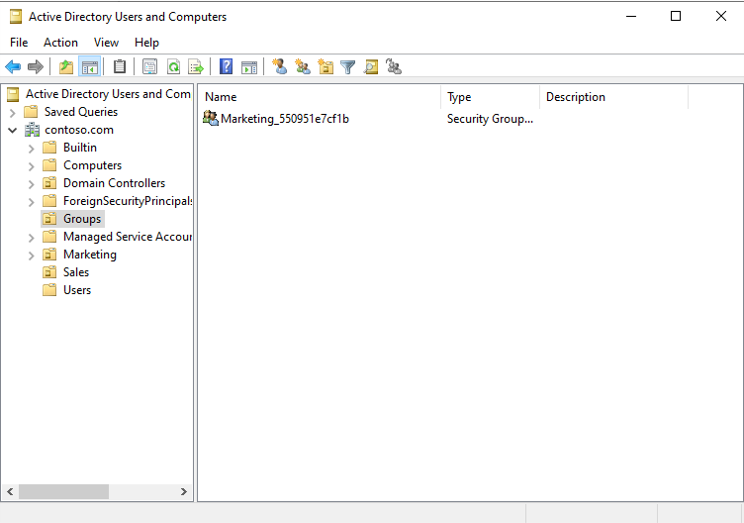The image size is (744, 523).
Task: Click the Filter funnel toolbar icon
Action: 348,67
